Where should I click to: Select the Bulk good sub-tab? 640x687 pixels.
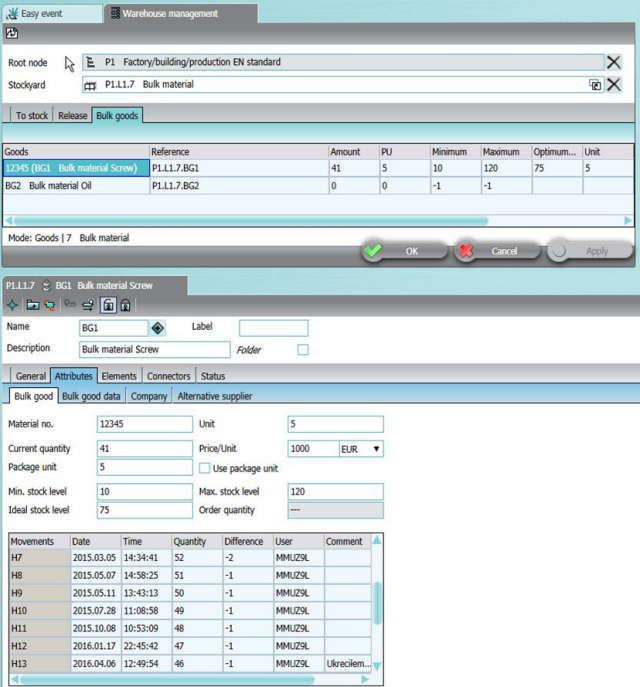click(34, 396)
